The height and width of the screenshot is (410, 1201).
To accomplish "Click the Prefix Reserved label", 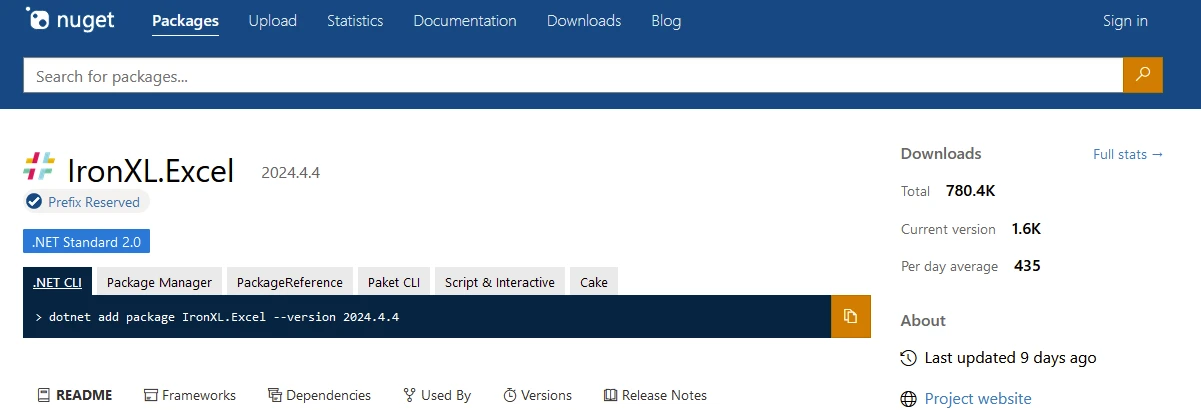I will point(94,202).
